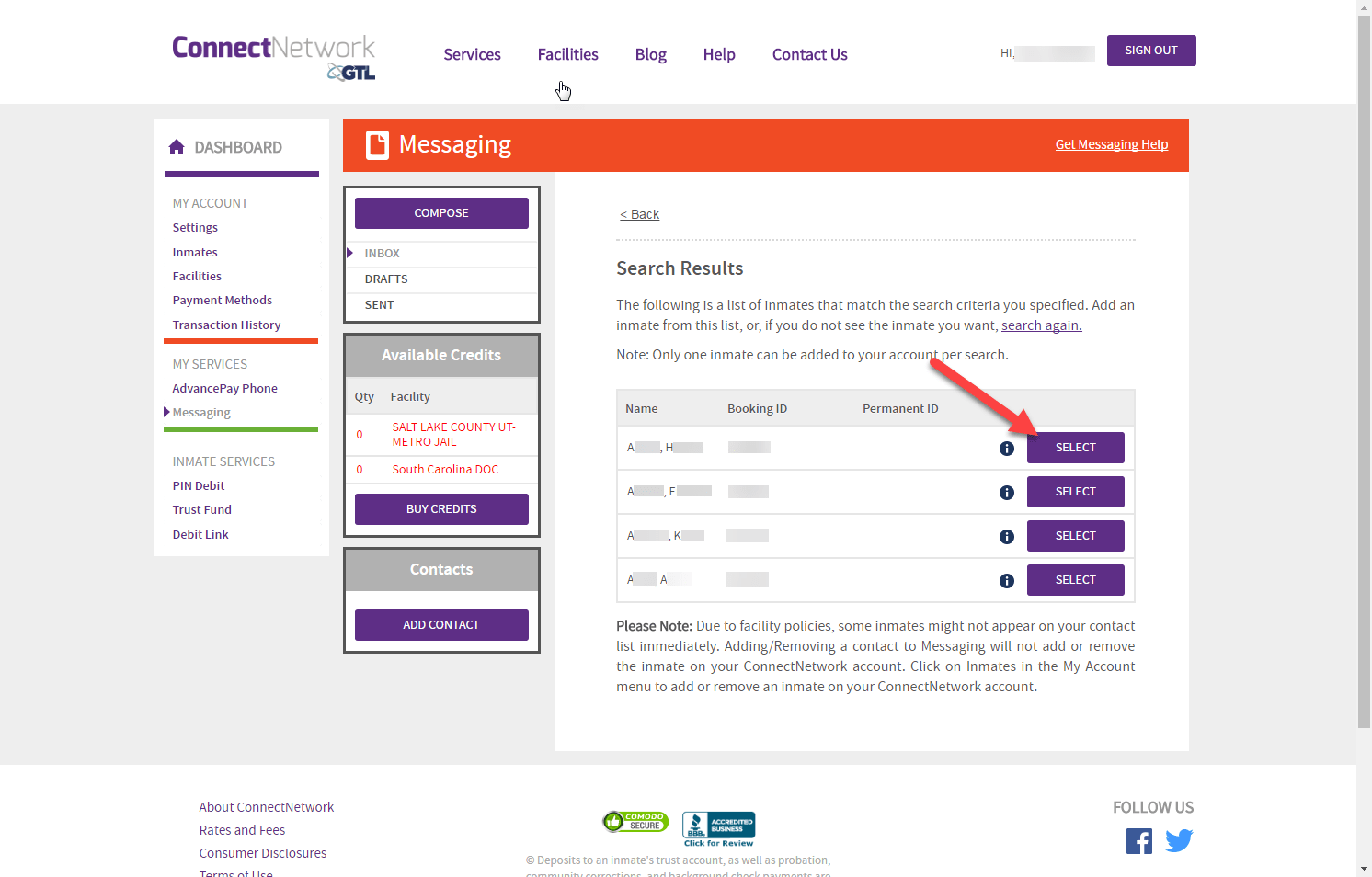
Task: Show info for the second inmate row
Action: 1007,493
